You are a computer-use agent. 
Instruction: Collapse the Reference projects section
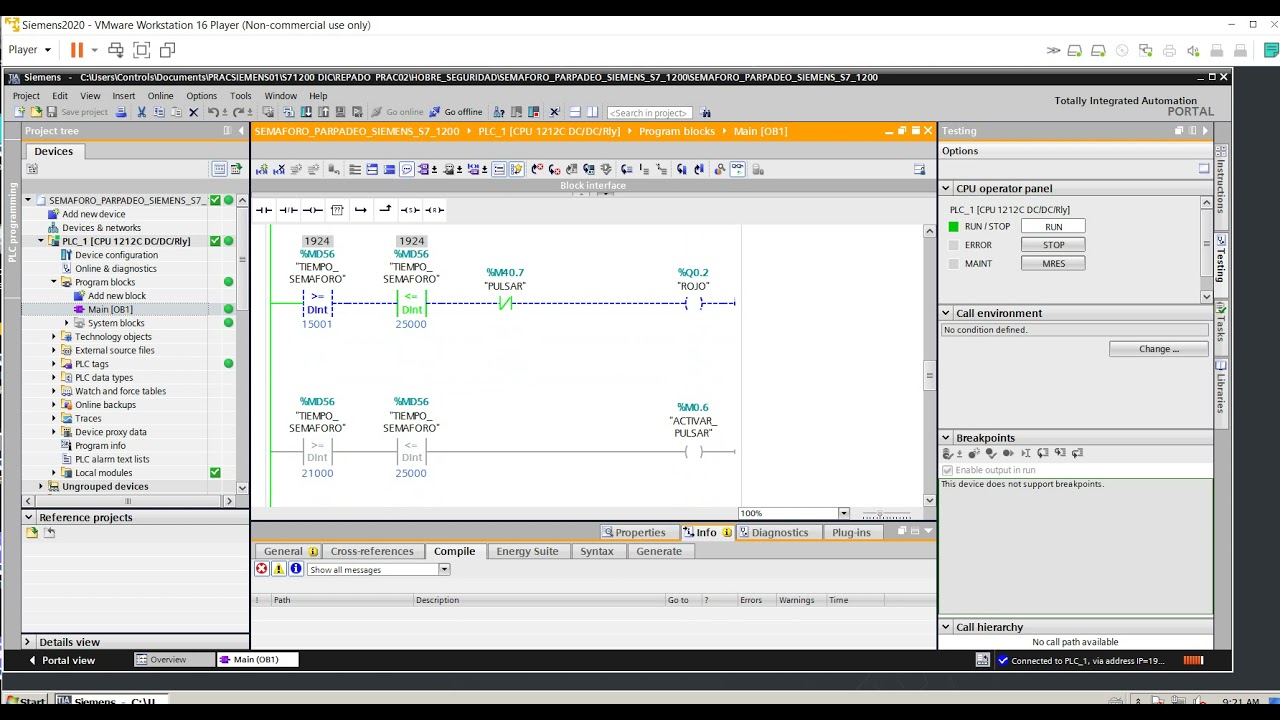click(x=29, y=517)
